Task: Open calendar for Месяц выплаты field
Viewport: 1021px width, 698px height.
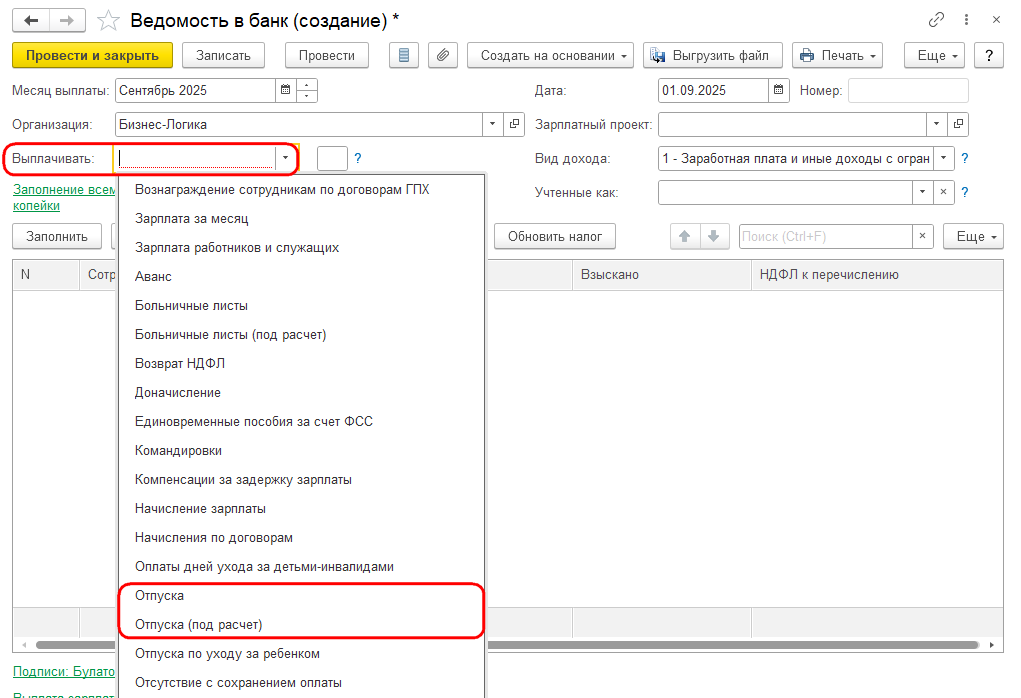Action: point(285,91)
